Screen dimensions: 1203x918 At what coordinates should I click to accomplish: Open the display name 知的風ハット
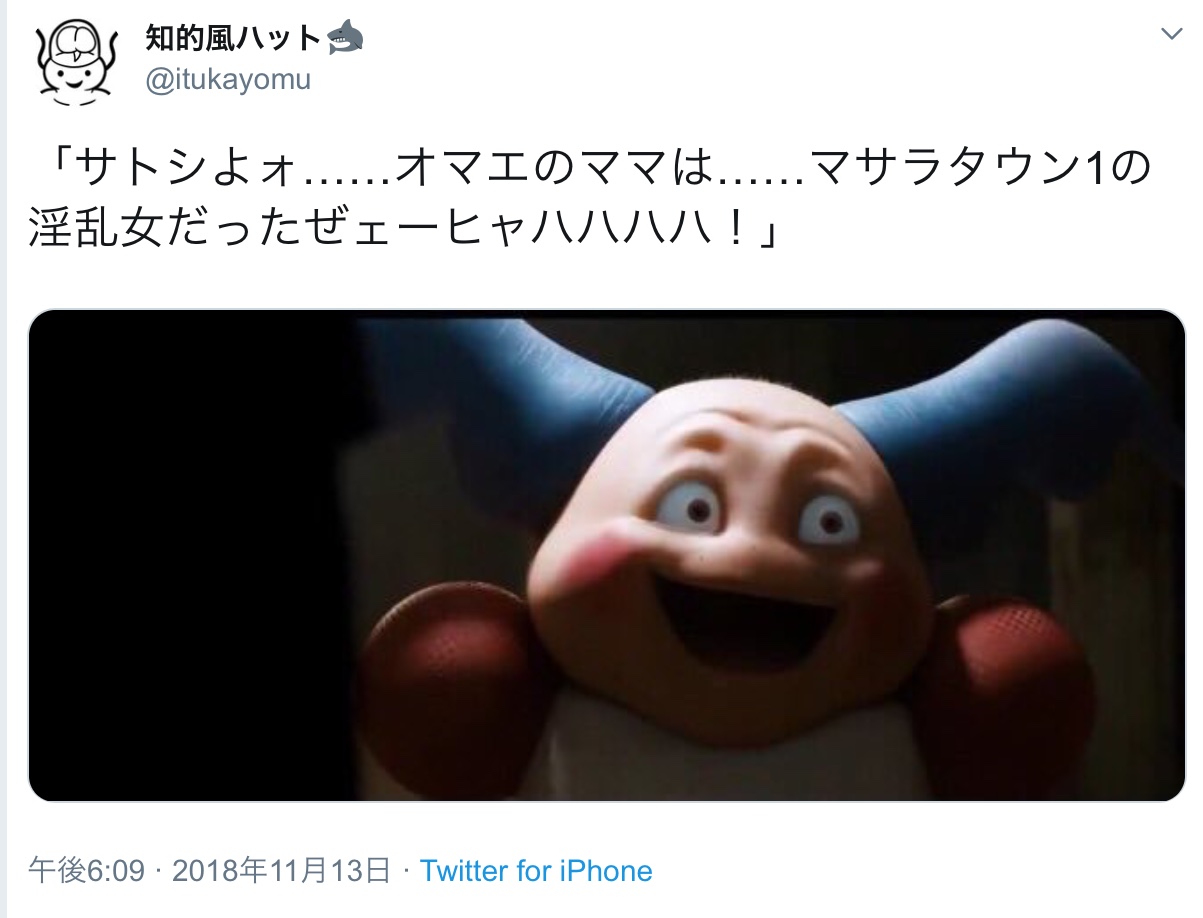233,40
